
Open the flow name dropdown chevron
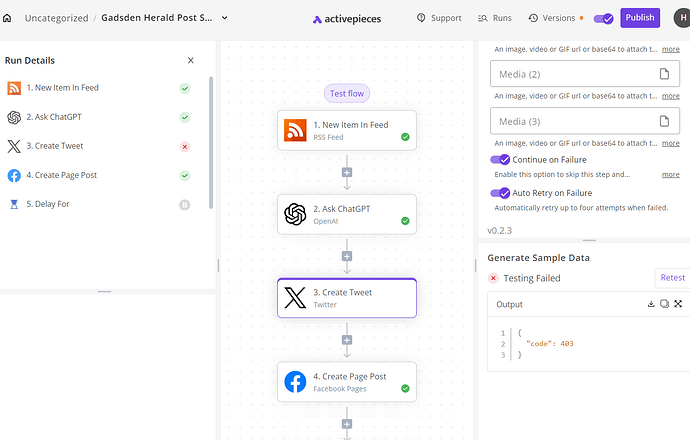[224, 18]
